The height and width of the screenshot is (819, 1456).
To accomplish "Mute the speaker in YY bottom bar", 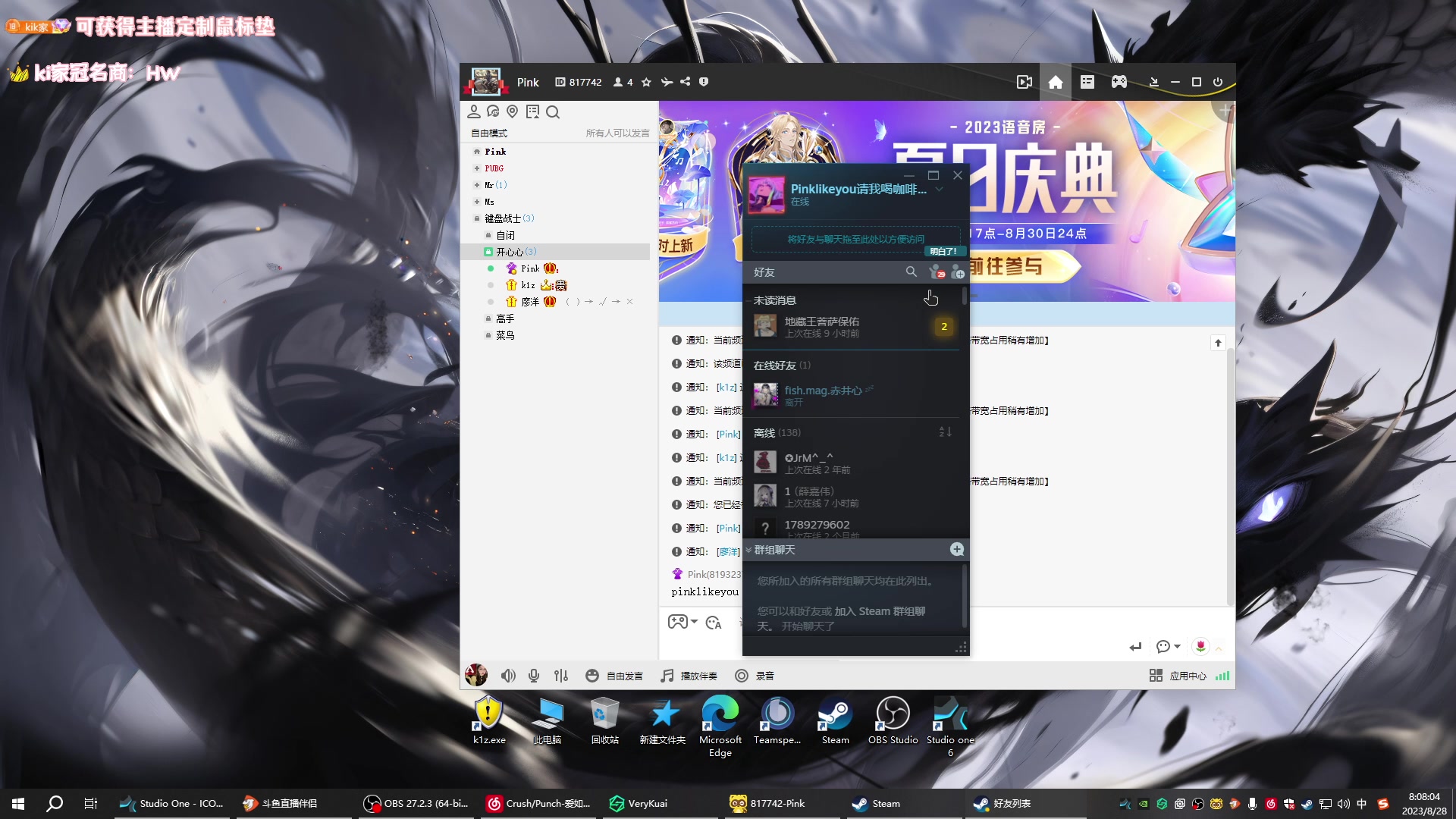I will pyautogui.click(x=508, y=676).
